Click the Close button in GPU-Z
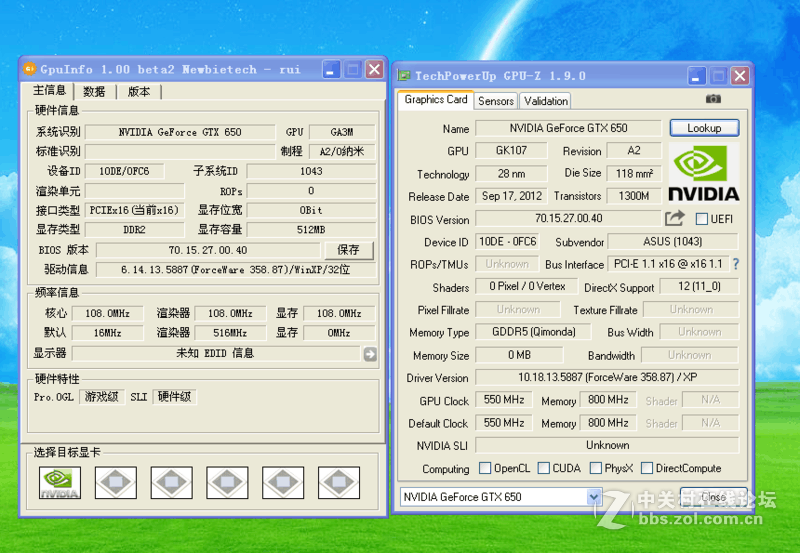800x553 pixels. 713,496
